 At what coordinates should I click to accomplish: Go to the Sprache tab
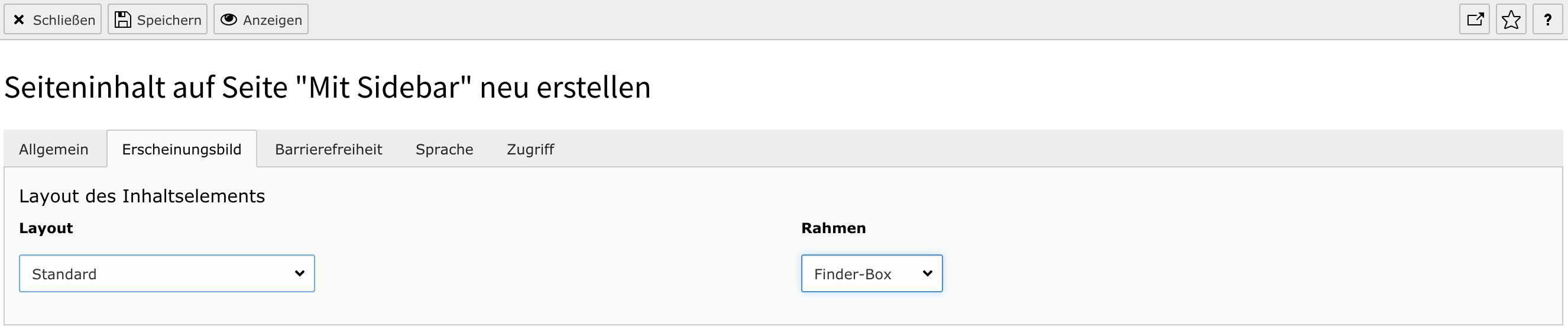[x=445, y=149]
